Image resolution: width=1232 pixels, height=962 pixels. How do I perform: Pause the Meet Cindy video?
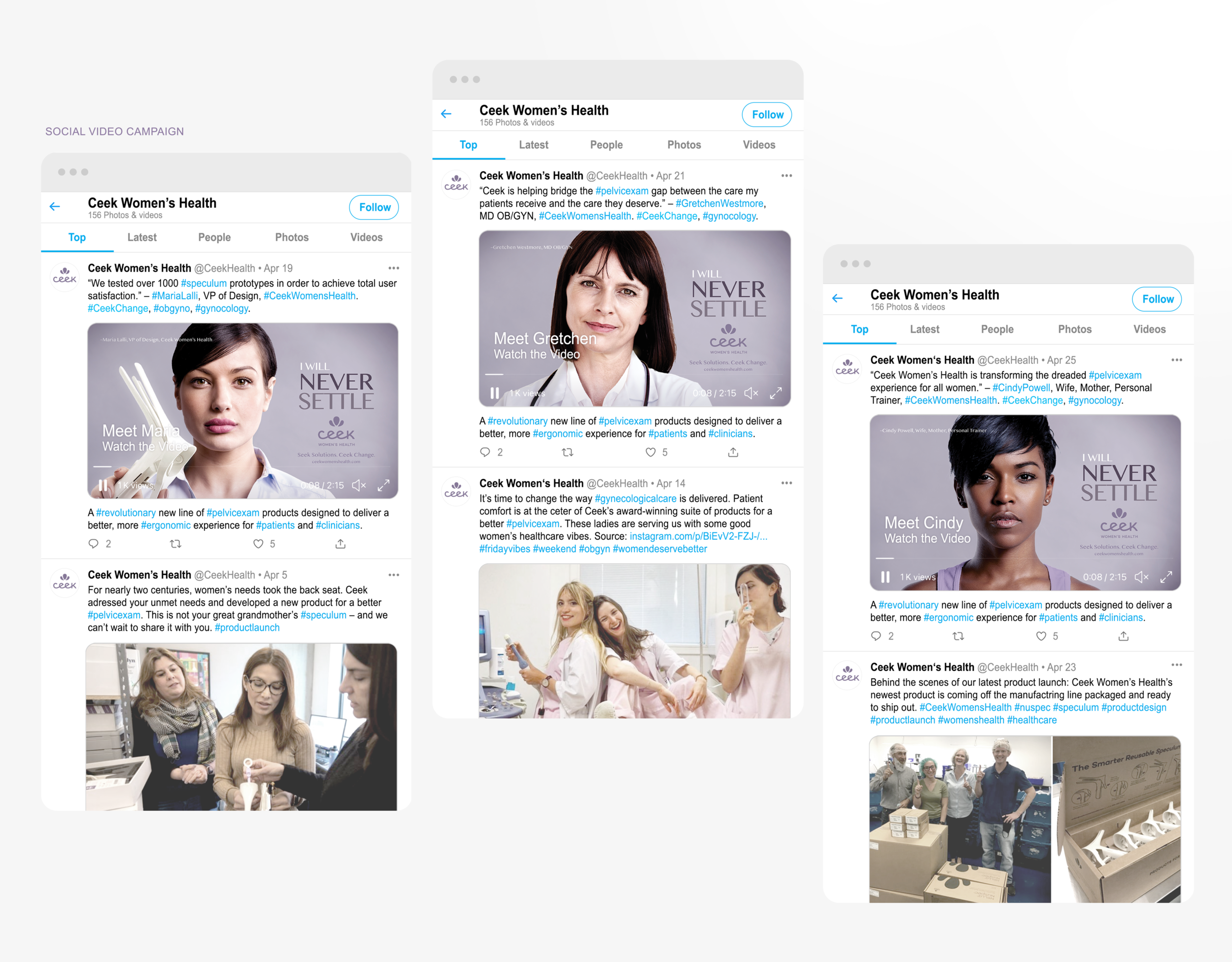click(x=885, y=577)
